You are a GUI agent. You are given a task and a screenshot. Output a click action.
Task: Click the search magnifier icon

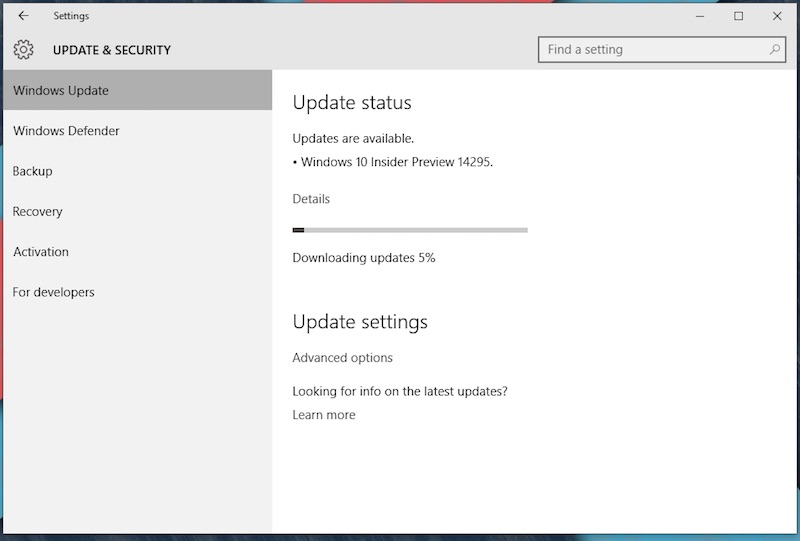[x=774, y=50]
